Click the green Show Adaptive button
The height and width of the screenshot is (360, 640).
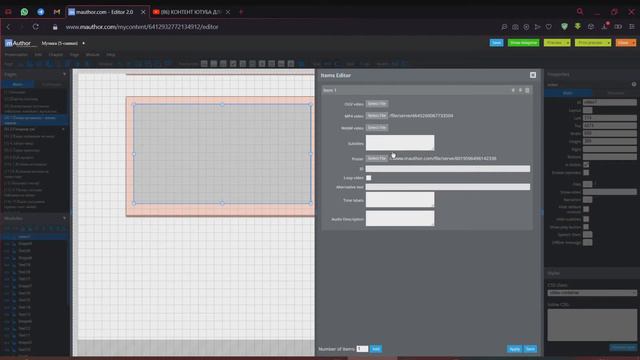[523, 43]
